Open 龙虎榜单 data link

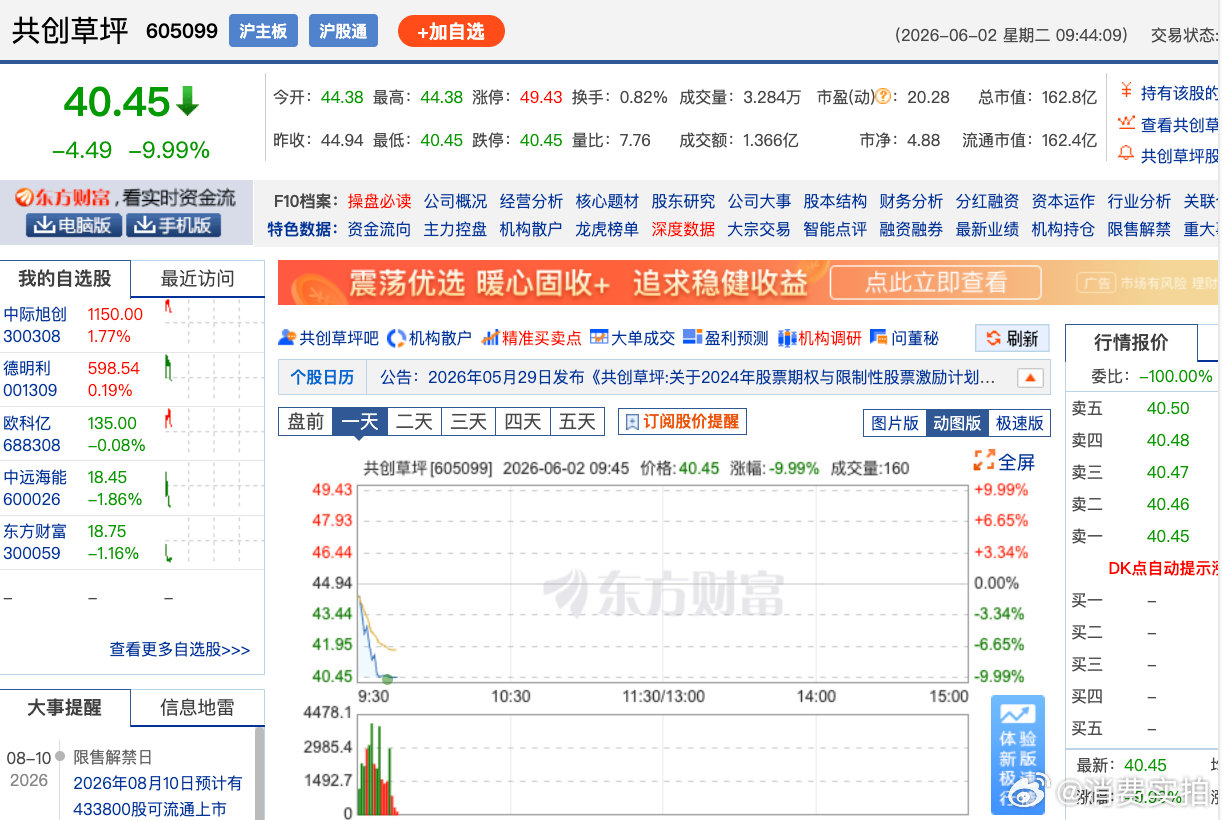point(607,229)
